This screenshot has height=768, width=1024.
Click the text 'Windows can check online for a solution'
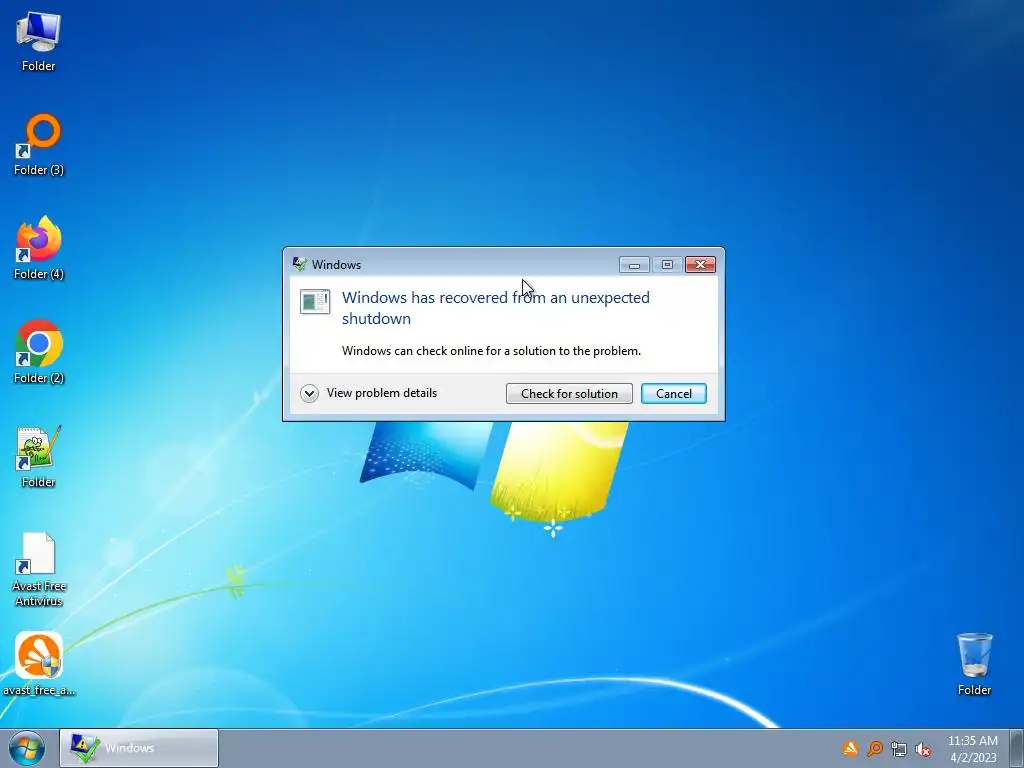point(491,351)
